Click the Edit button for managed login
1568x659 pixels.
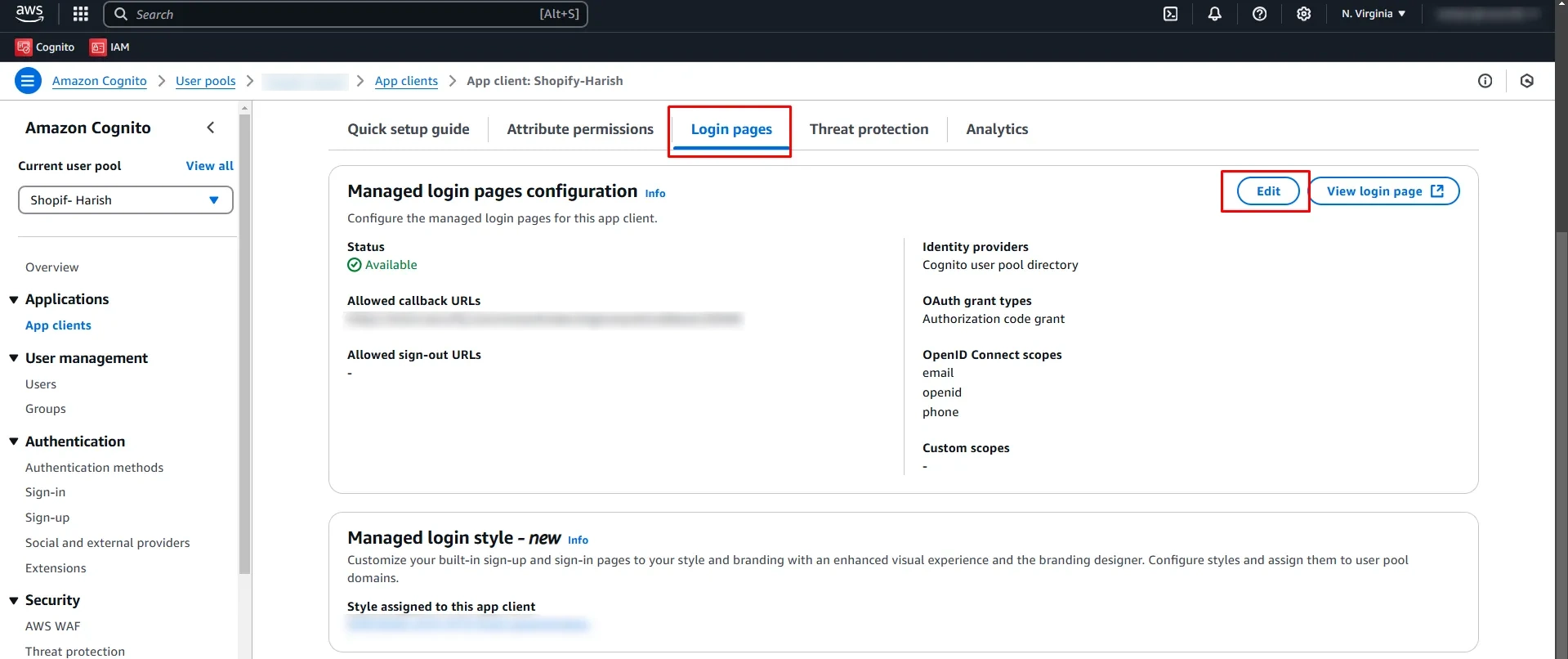click(1268, 191)
